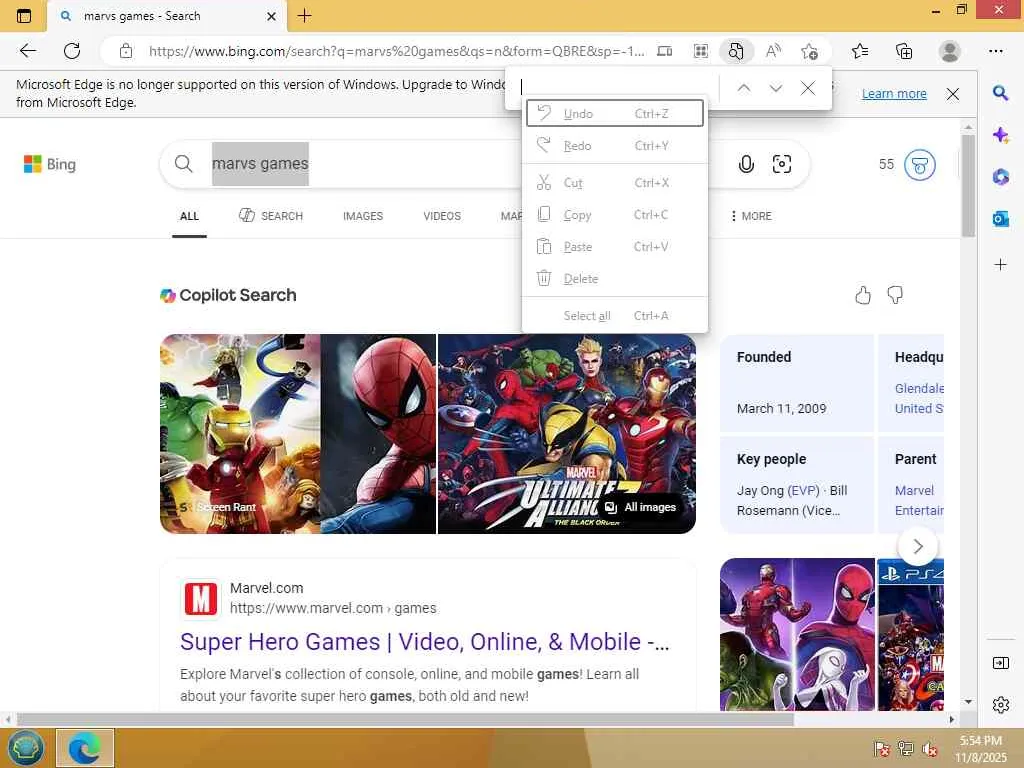Viewport: 1024px width, 768px height.
Task: Choose Copy in the context menu
Action: [615, 215]
